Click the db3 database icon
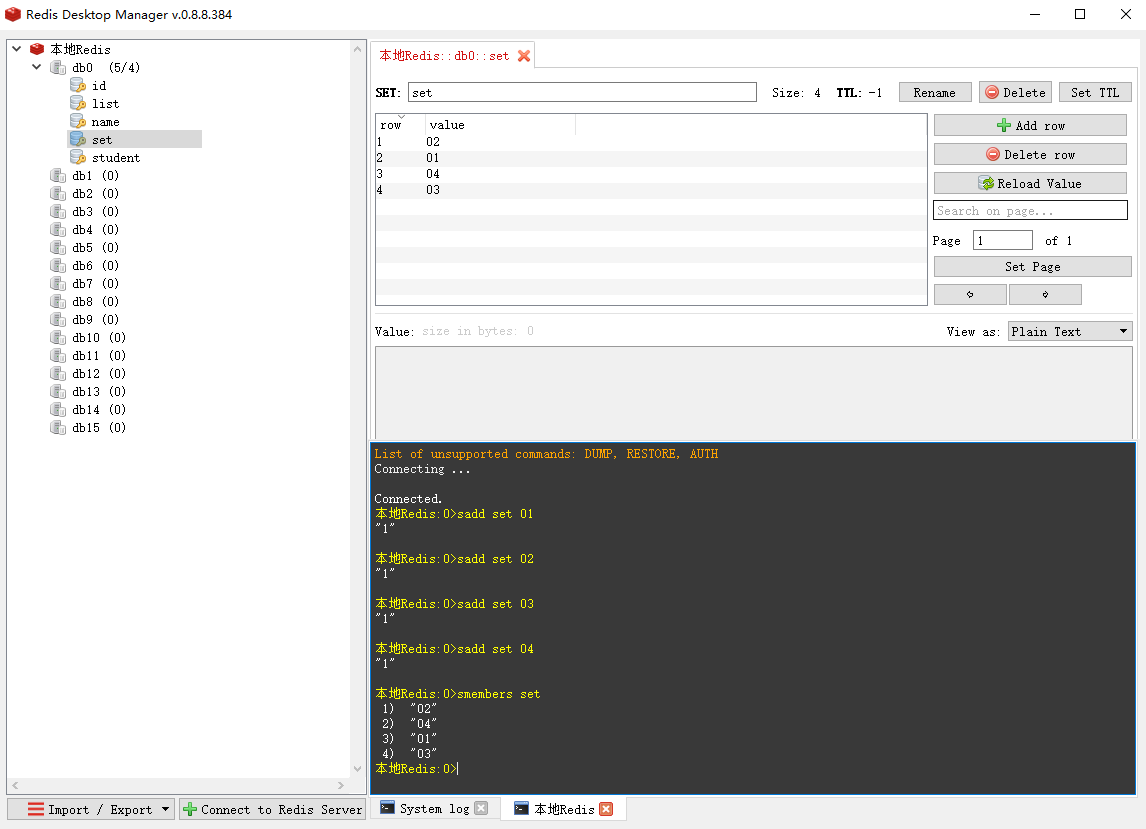Screen dimensions: 1146x829 coord(58,211)
